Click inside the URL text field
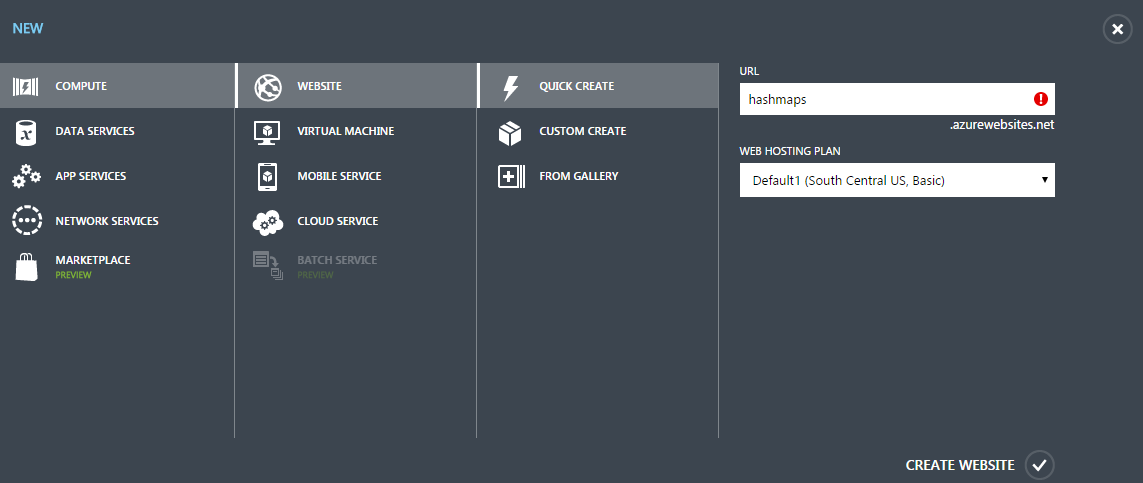The height and width of the screenshot is (483, 1143). pyautogui.click(x=897, y=99)
